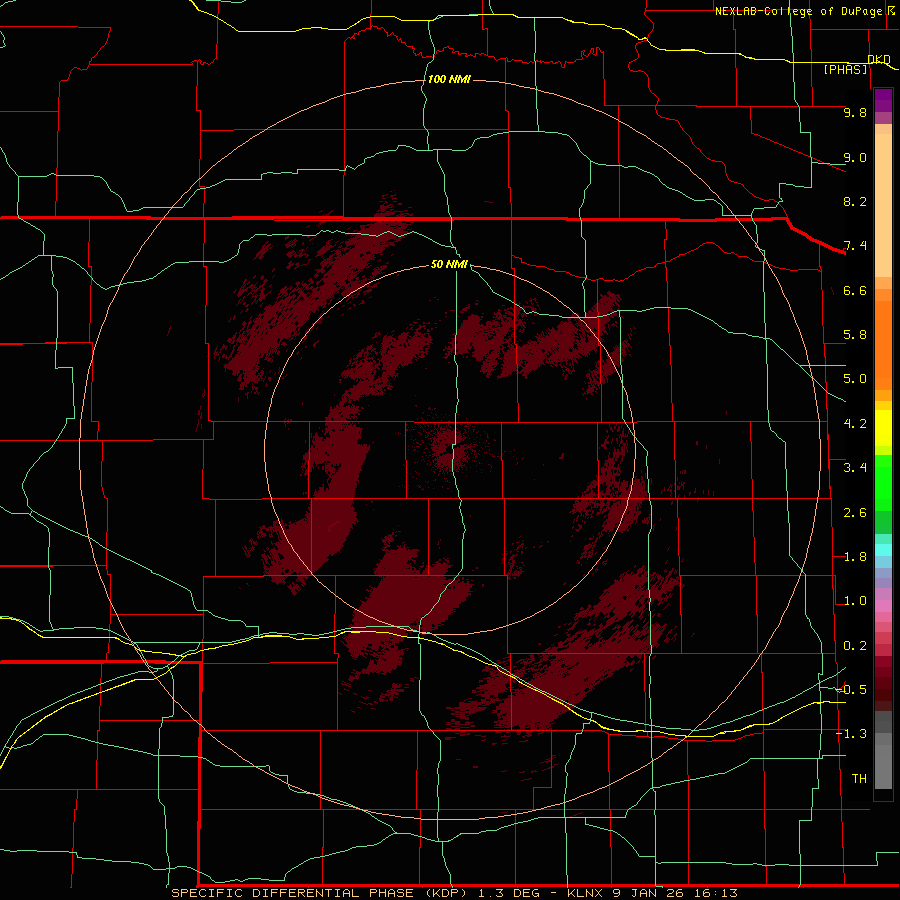The height and width of the screenshot is (900, 900).
Task: Click the "7.4" value on the color scale
Action: [855, 246]
